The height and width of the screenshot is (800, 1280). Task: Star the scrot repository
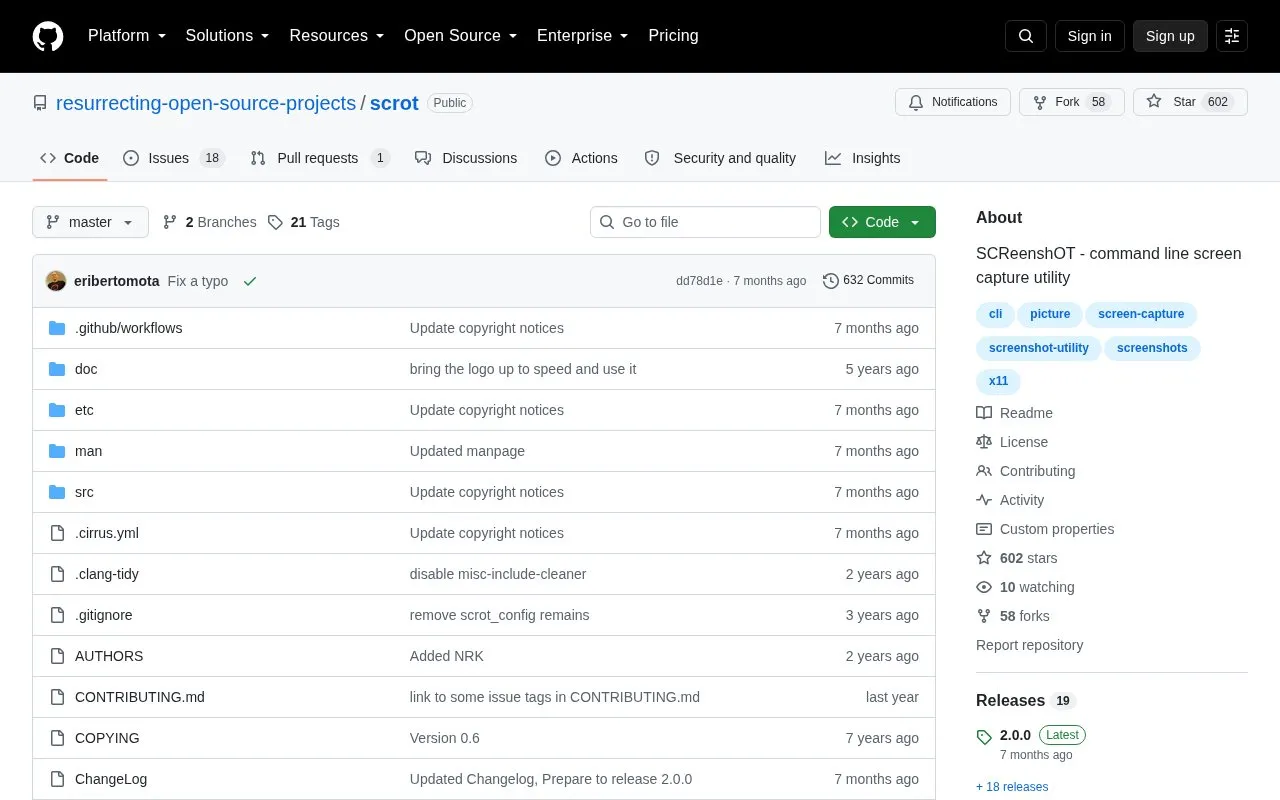1190,102
